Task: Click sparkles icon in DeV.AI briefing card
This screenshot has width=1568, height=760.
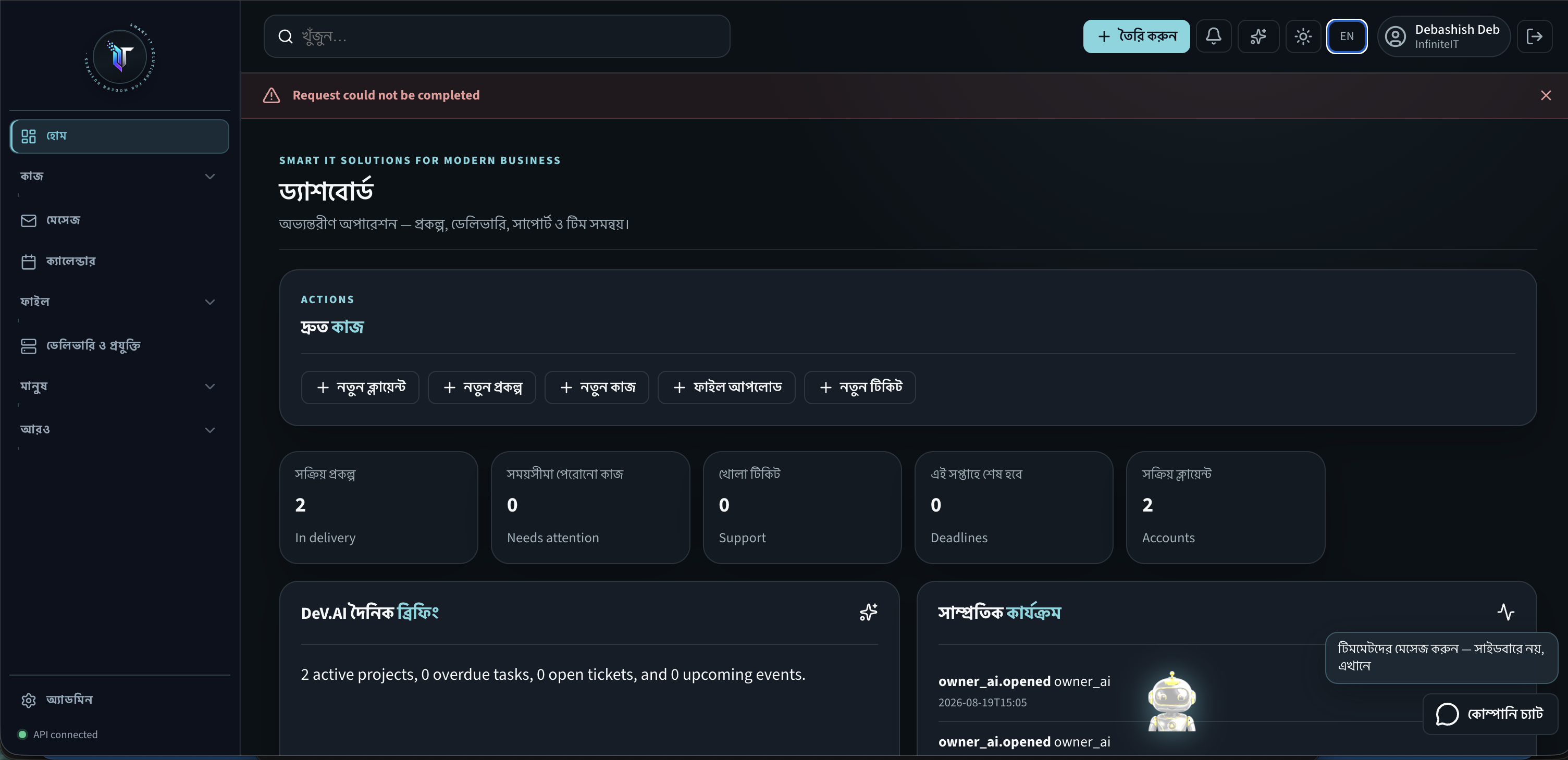Action: (869, 612)
